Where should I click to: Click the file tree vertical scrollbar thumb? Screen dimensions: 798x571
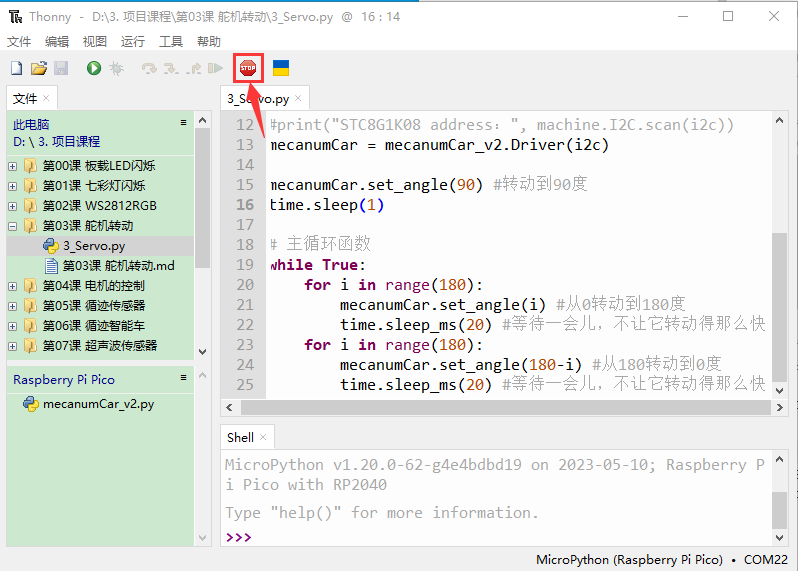point(203,197)
